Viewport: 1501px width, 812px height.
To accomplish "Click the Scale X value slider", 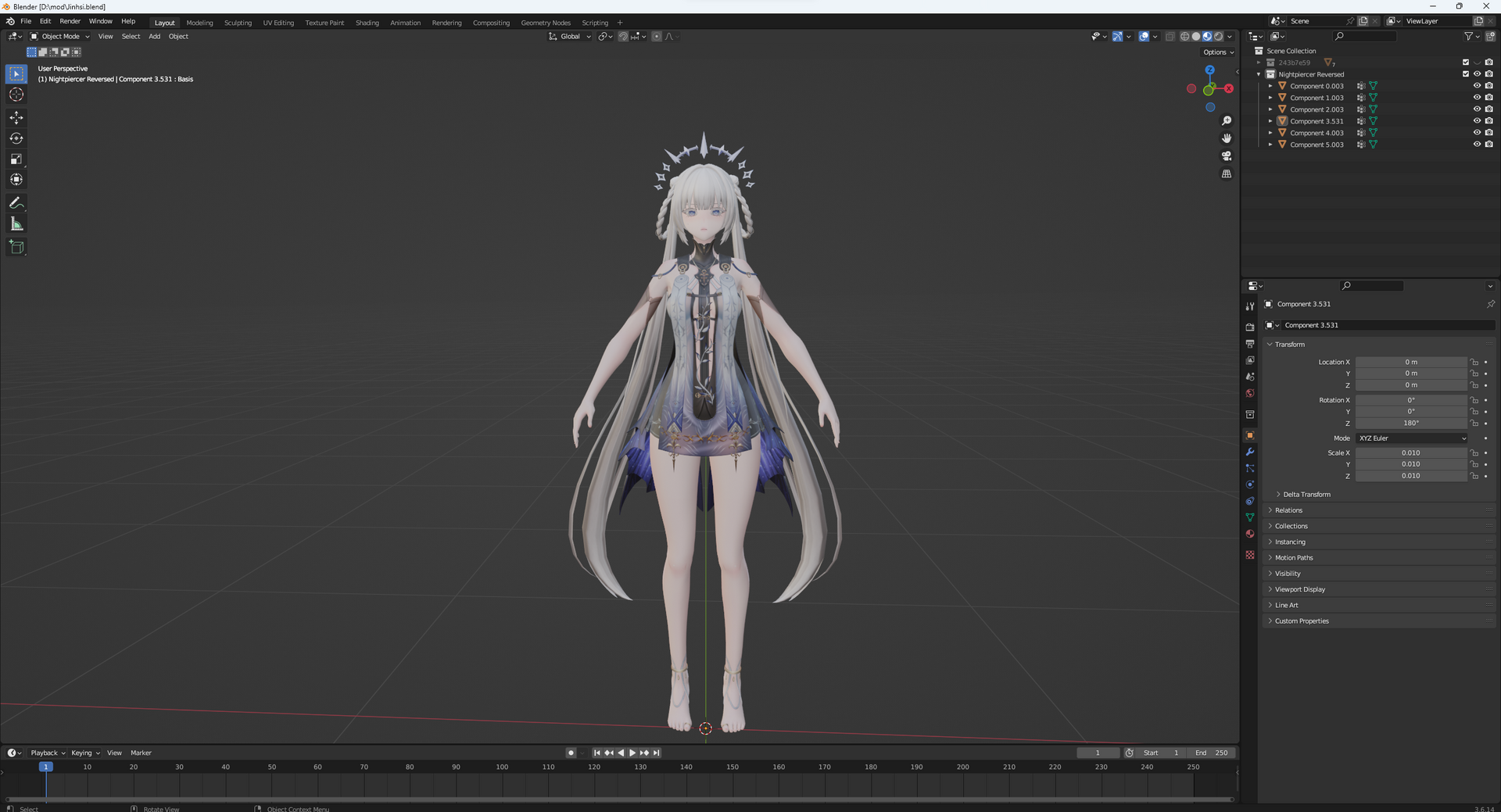I will tap(1411, 453).
